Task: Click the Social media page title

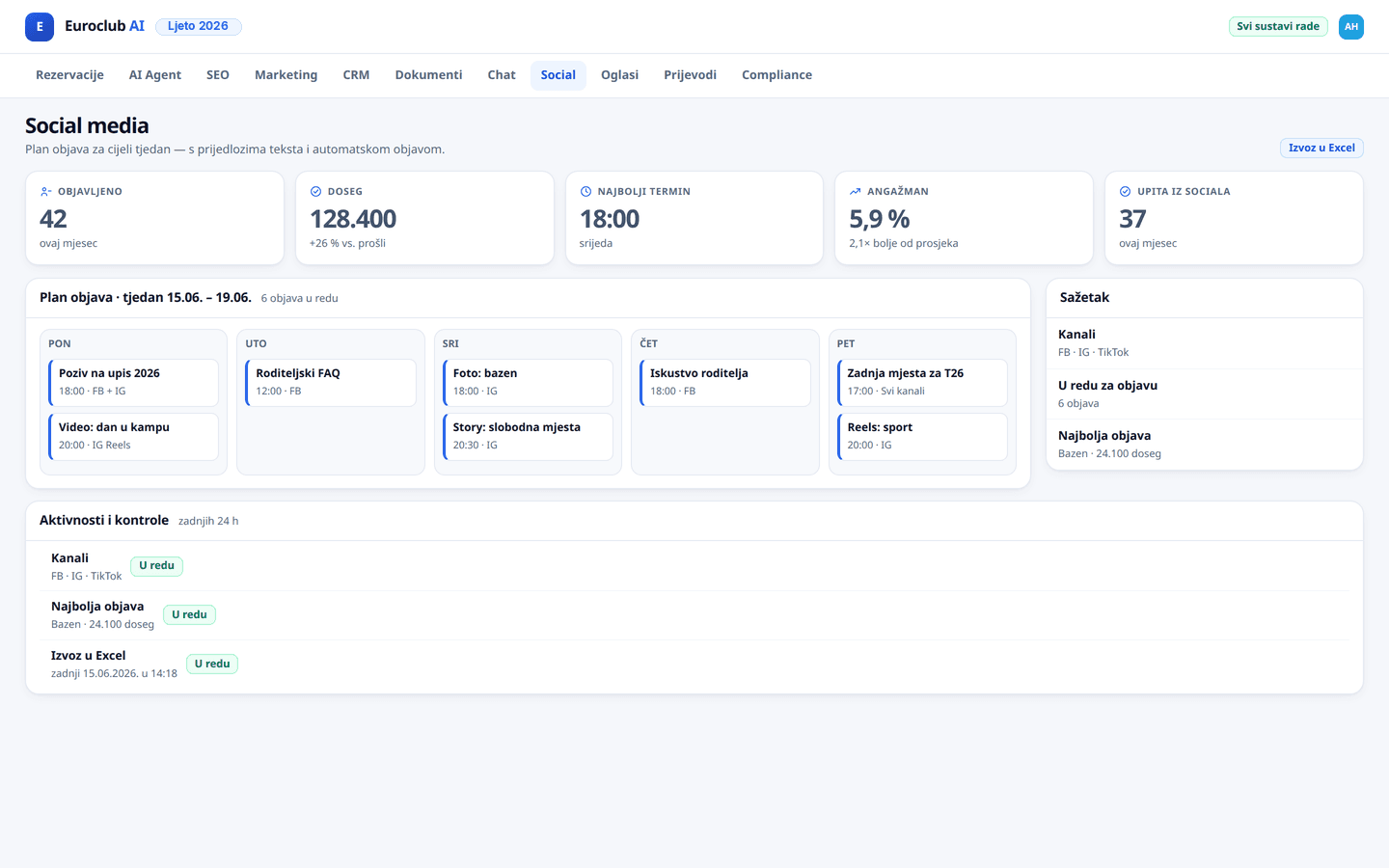Action: point(87,125)
